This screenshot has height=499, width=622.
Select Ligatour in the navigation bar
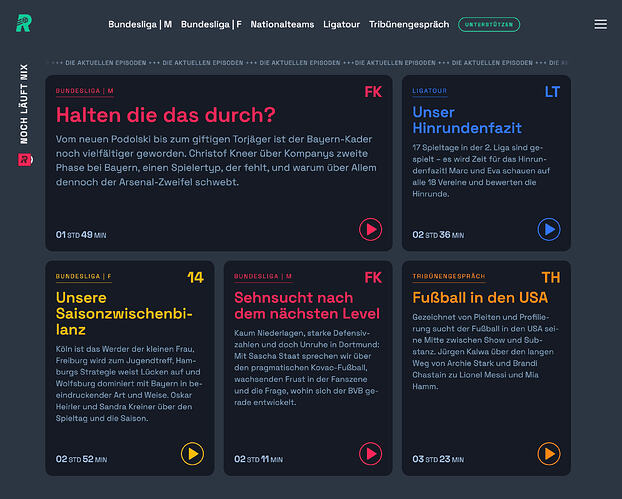click(341, 25)
